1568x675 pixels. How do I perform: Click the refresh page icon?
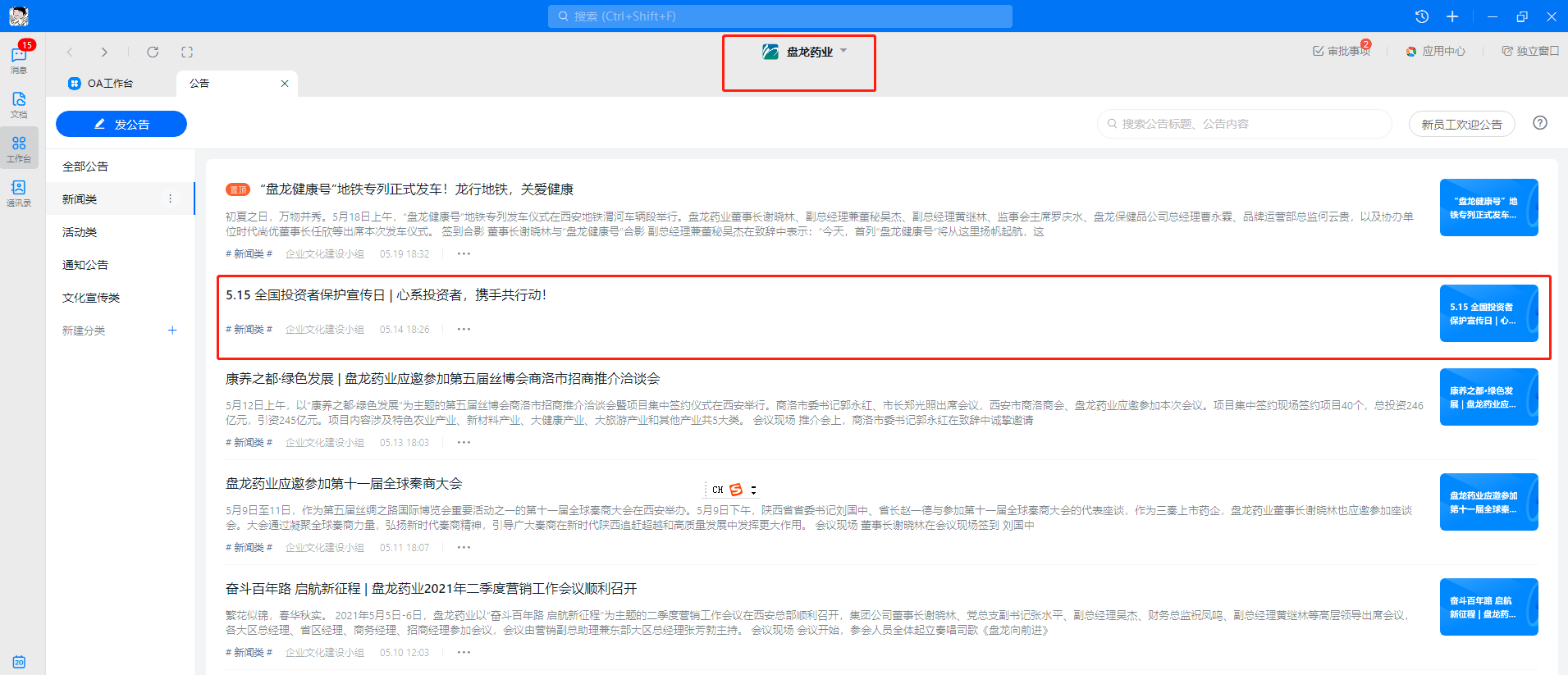(153, 52)
